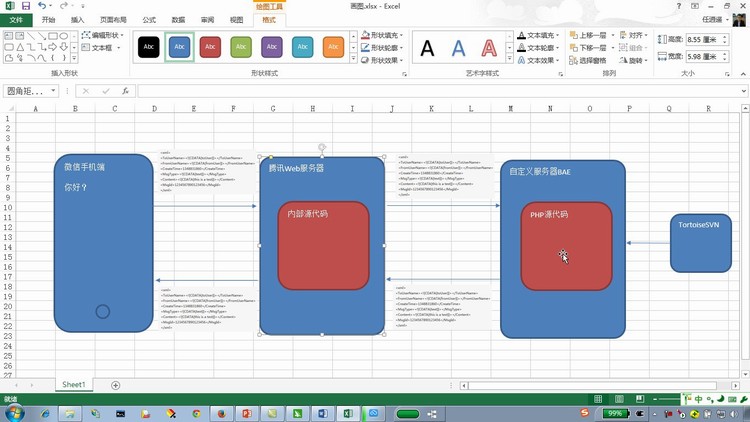Open 选择窗格 (Selection Pane)
Image resolution: width=750 pixels, height=422 pixels.
coord(588,60)
